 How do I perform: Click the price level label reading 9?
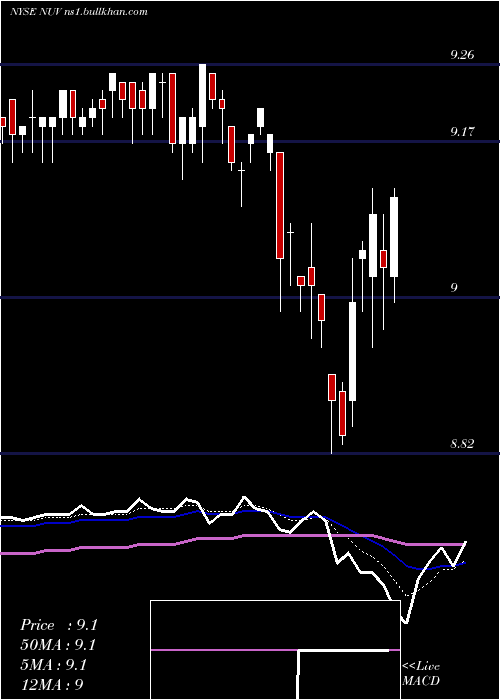tap(454, 288)
